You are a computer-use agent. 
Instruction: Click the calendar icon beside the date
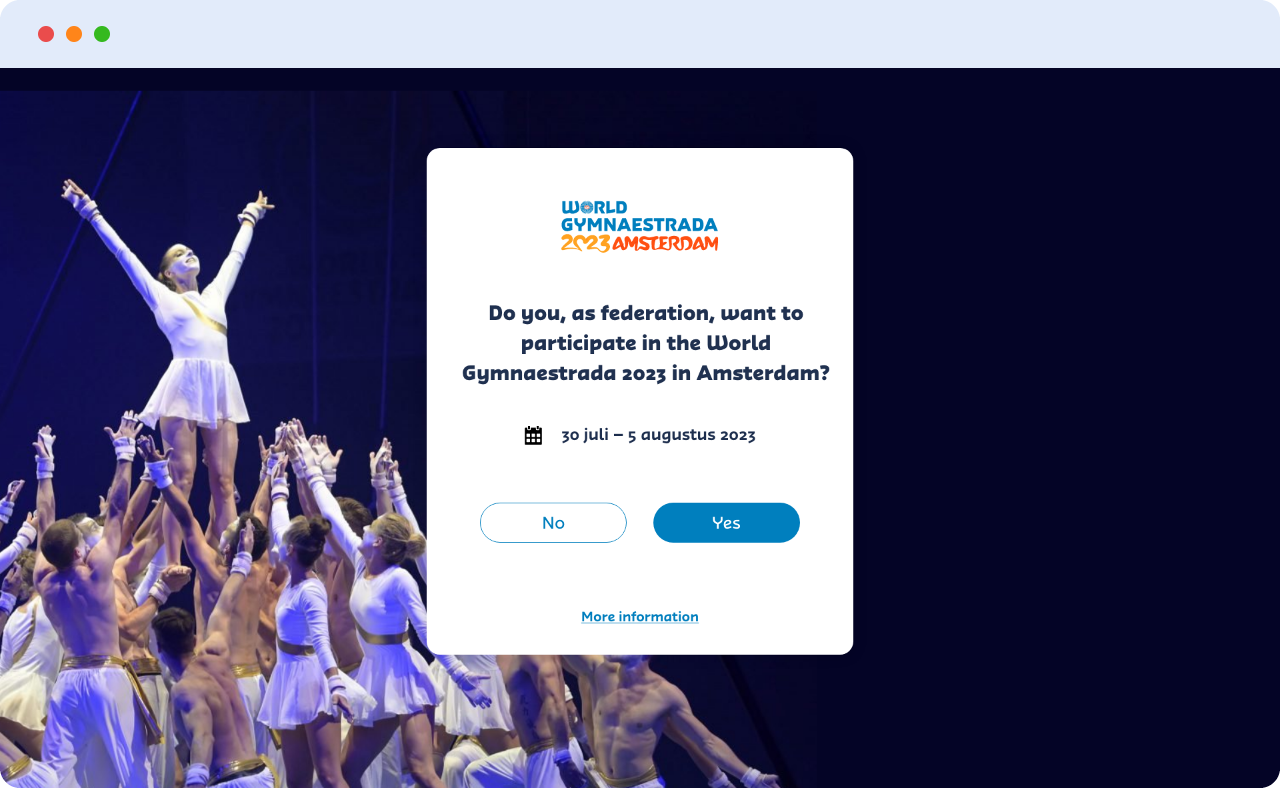click(533, 435)
